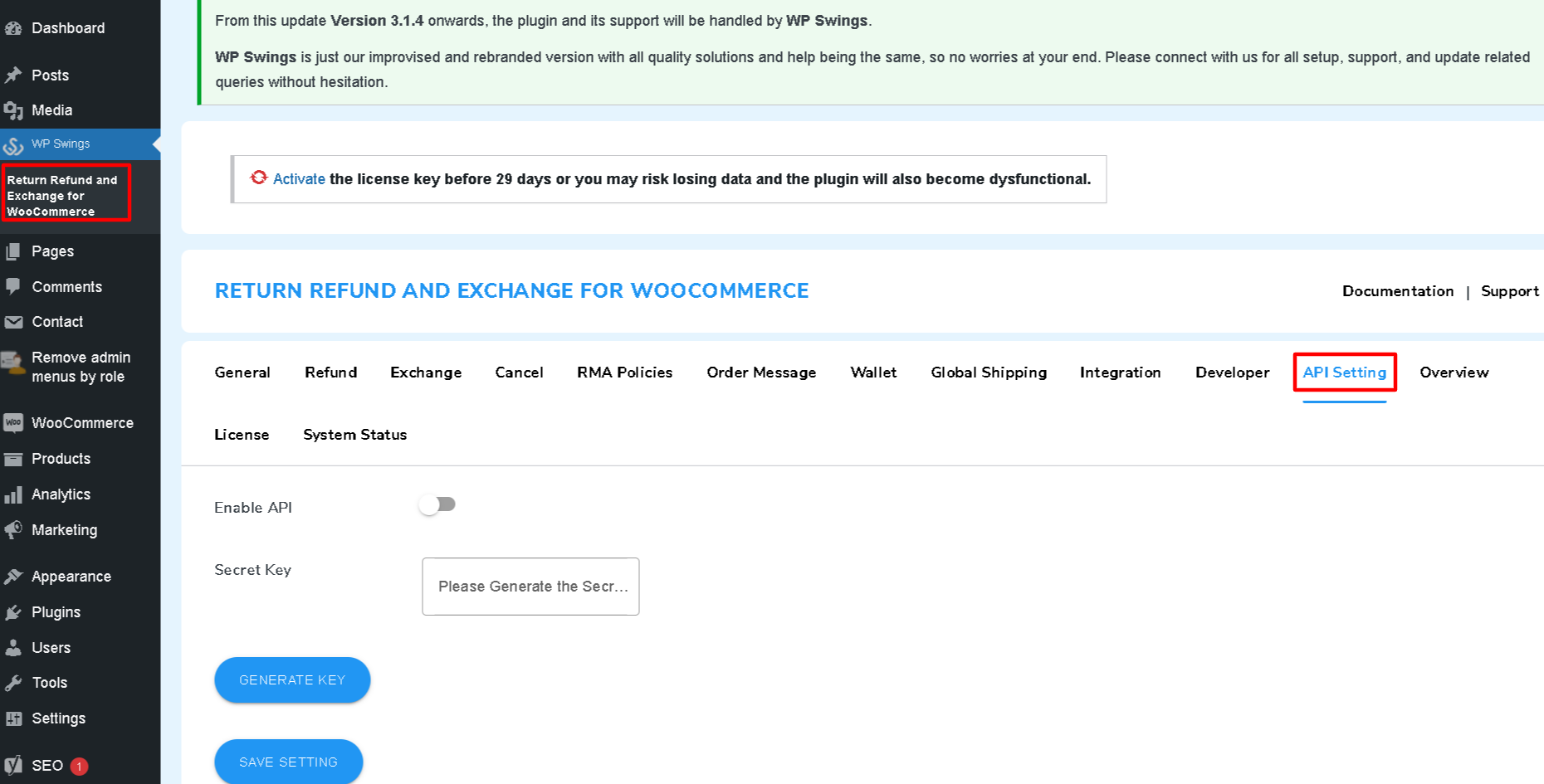Switch to the Exchange tab
The width and height of the screenshot is (1544, 784).
click(426, 373)
